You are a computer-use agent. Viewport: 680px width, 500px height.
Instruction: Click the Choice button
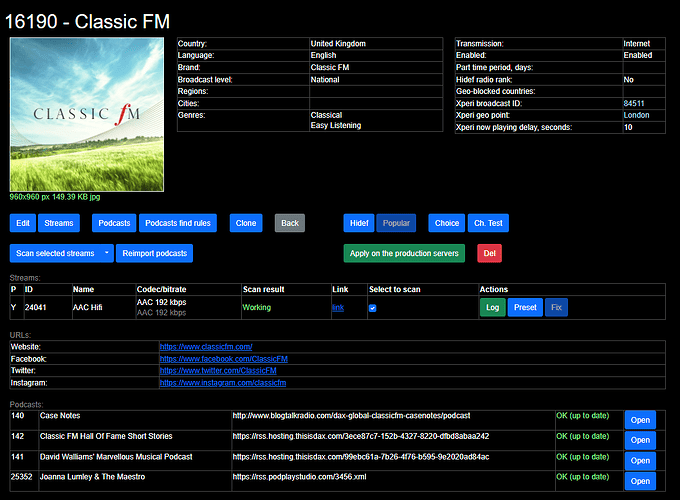(x=447, y=223)
